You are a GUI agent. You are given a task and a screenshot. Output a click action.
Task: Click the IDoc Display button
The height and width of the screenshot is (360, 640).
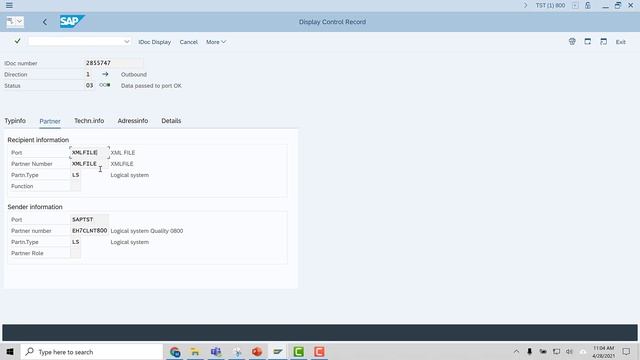pyautogui.click(x=154, y=42)
